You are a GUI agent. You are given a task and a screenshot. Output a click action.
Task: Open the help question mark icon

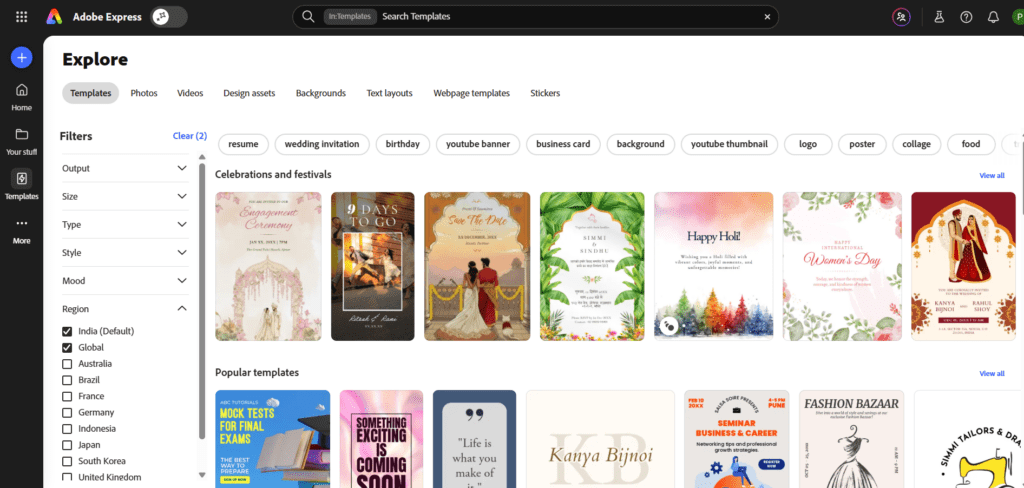pos(966,17)
